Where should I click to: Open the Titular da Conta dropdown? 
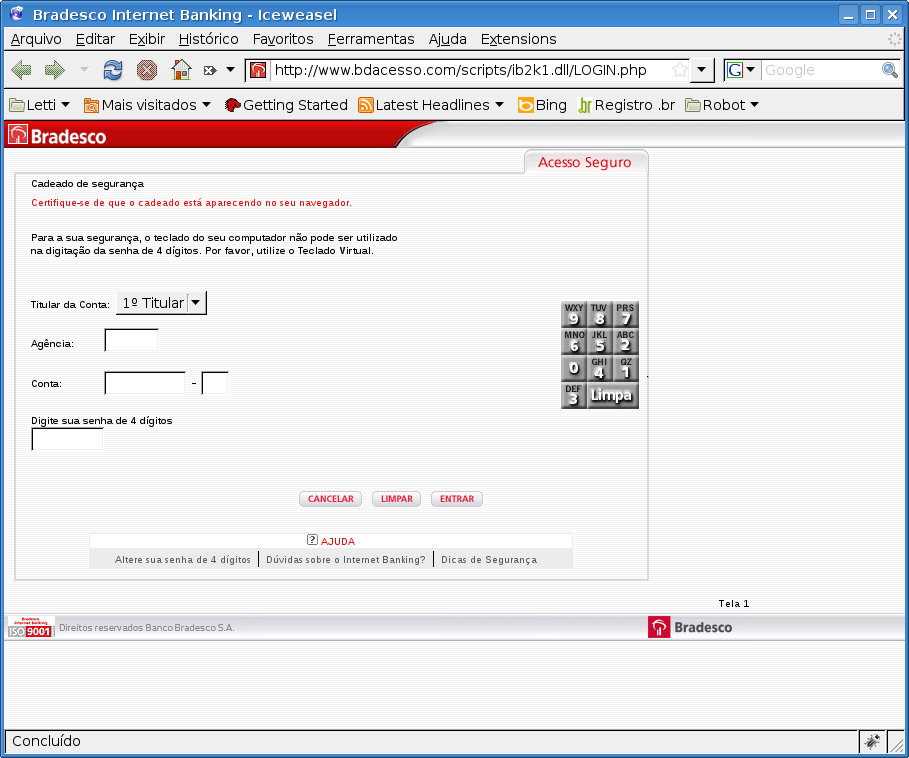coord(161,303)
